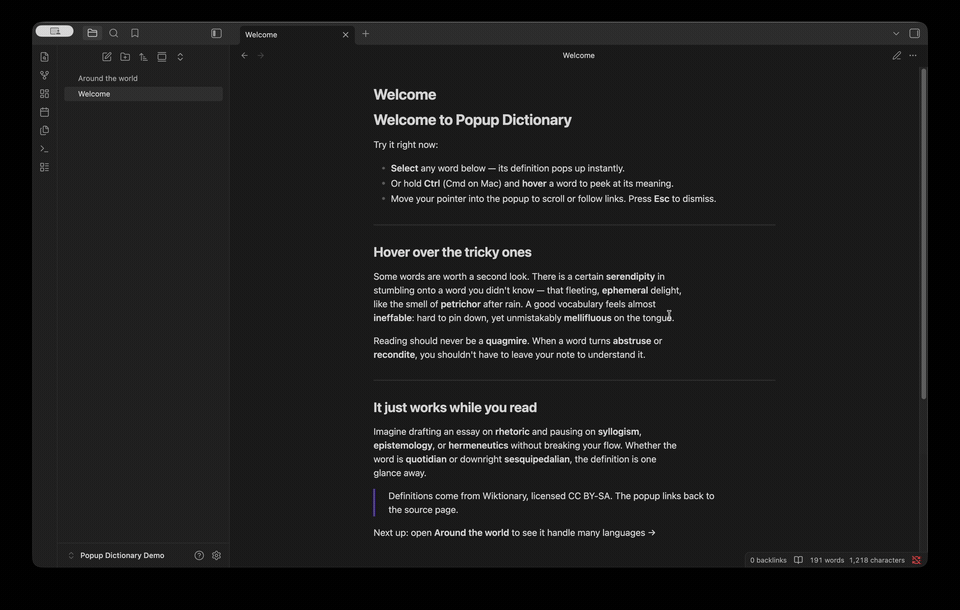Open the bookmarks tab icon
Viewport: 960px width, 610px height.
coord(135,33)
